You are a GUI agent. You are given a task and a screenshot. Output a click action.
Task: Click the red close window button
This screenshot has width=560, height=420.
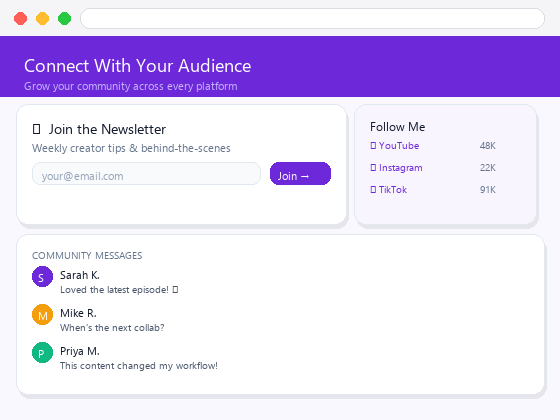(20, 19)
